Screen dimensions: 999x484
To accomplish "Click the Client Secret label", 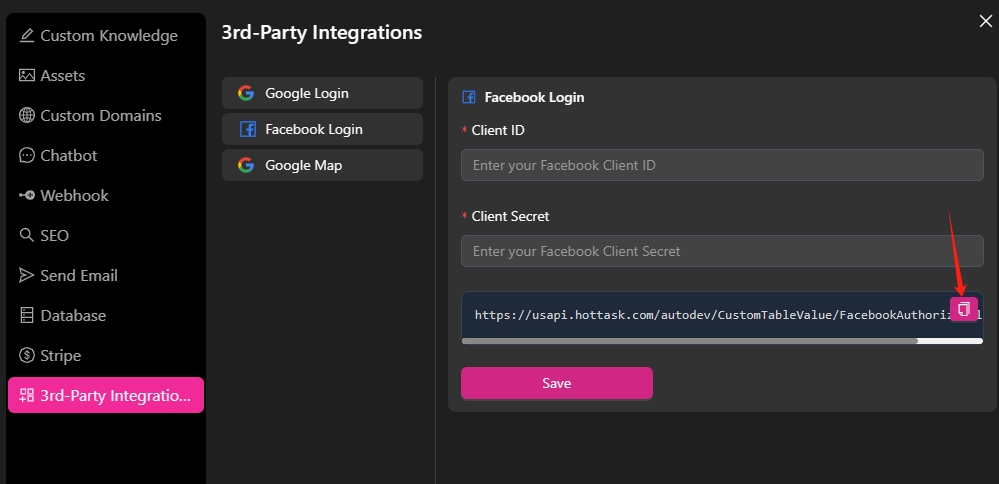I will 510,217.
